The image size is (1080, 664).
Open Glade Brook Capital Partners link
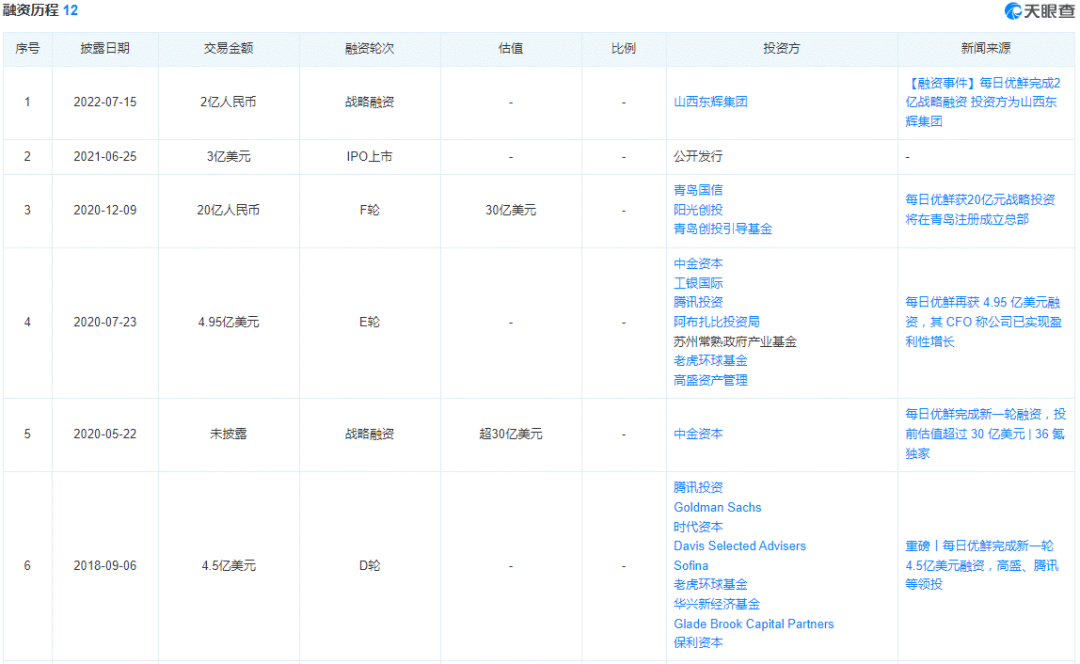pos(751,624)
